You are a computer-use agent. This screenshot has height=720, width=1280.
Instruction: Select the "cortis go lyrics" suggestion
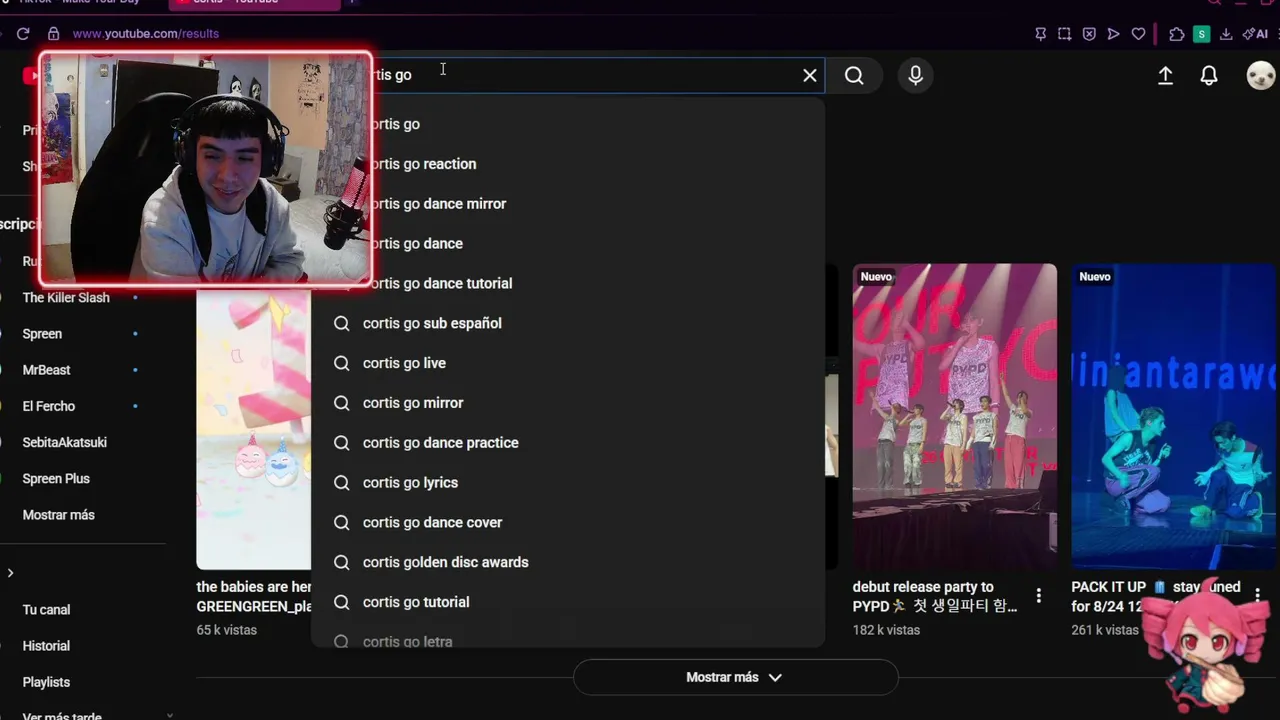point(568,483)
